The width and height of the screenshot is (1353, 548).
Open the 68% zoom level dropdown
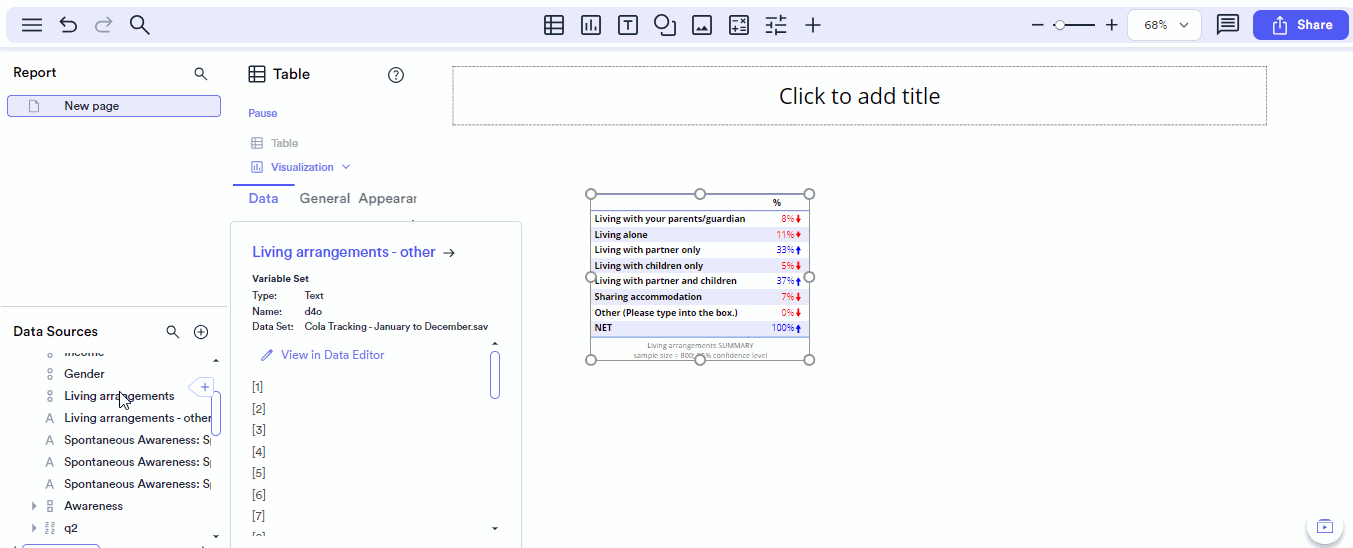1164,25
